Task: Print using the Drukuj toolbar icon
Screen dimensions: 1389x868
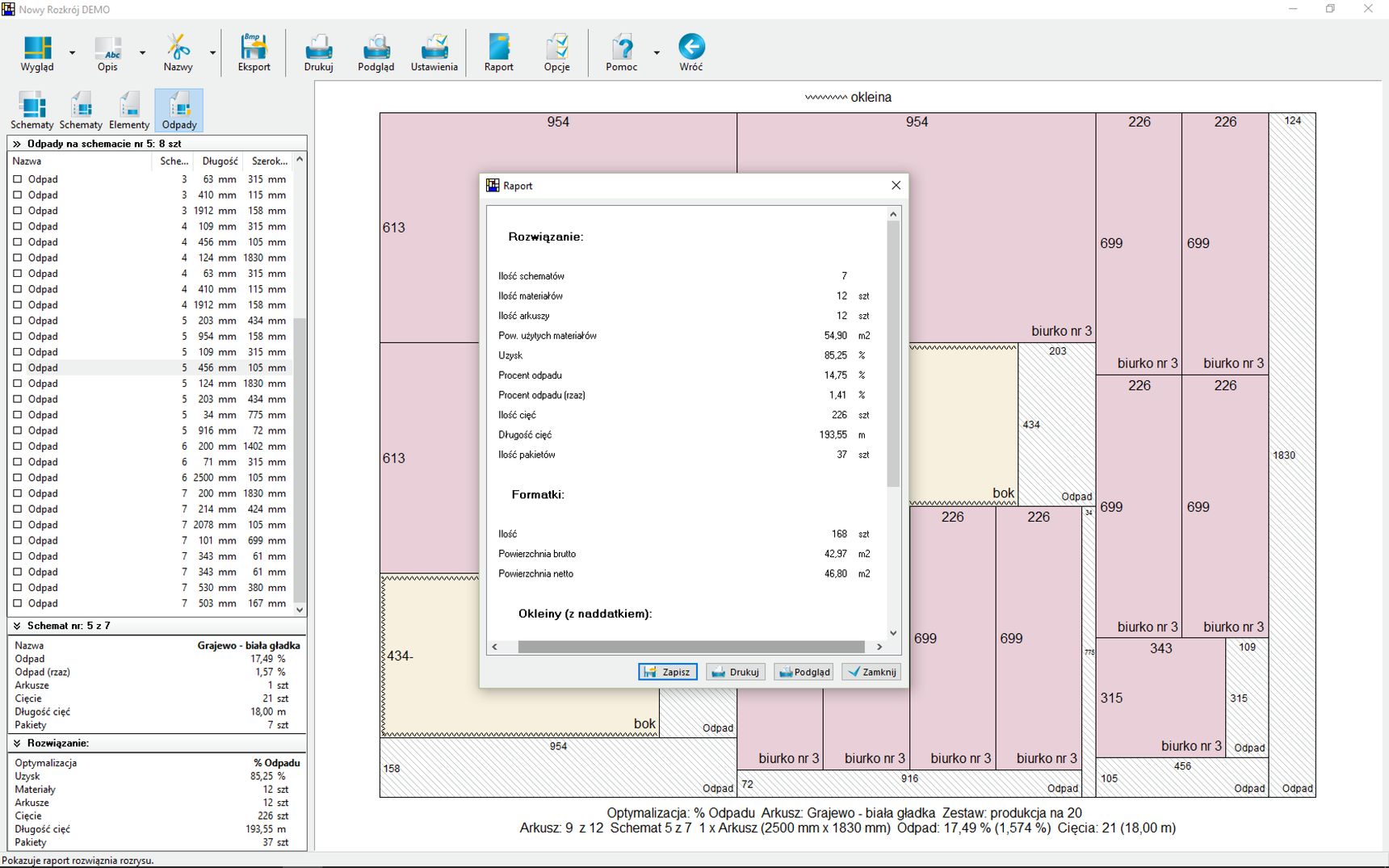Action: tap(318, 53)
